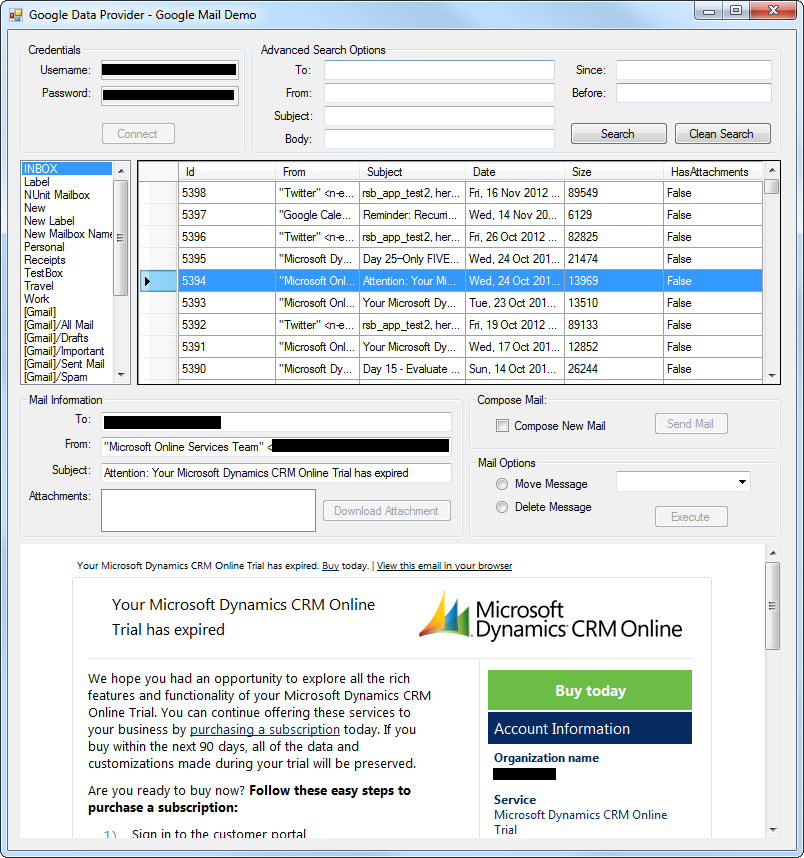Click the Subject search input field
The width and height of the screenshot is (804, 858).
(439, 116)
